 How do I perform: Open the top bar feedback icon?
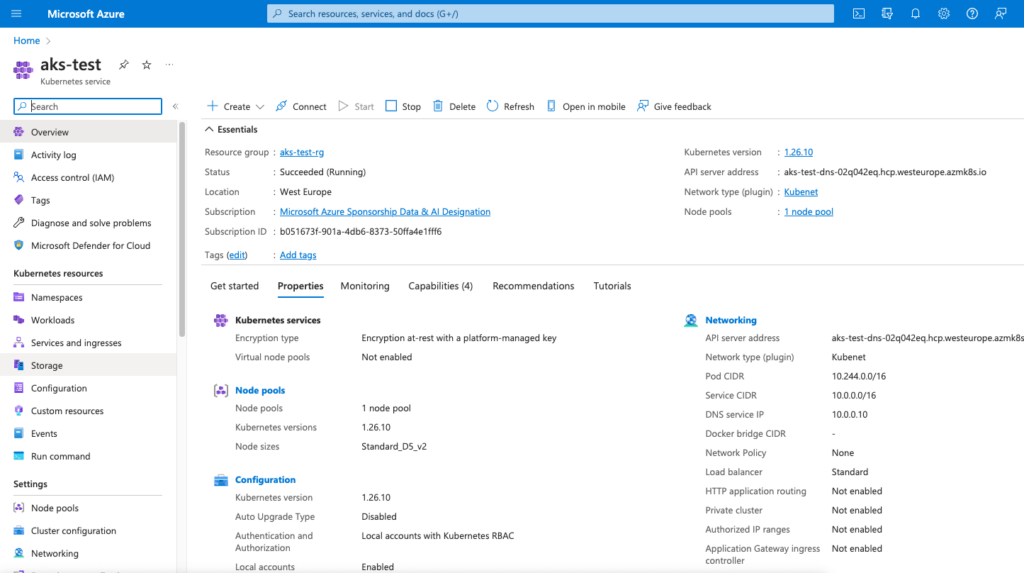point(1000,14)
